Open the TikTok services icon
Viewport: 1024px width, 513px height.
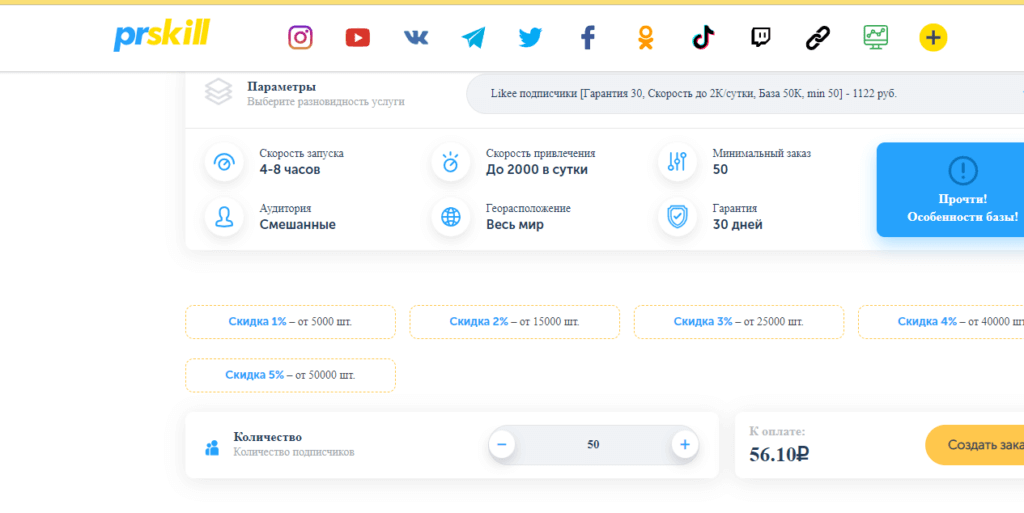pyautogui.click(x=703, y=38)
